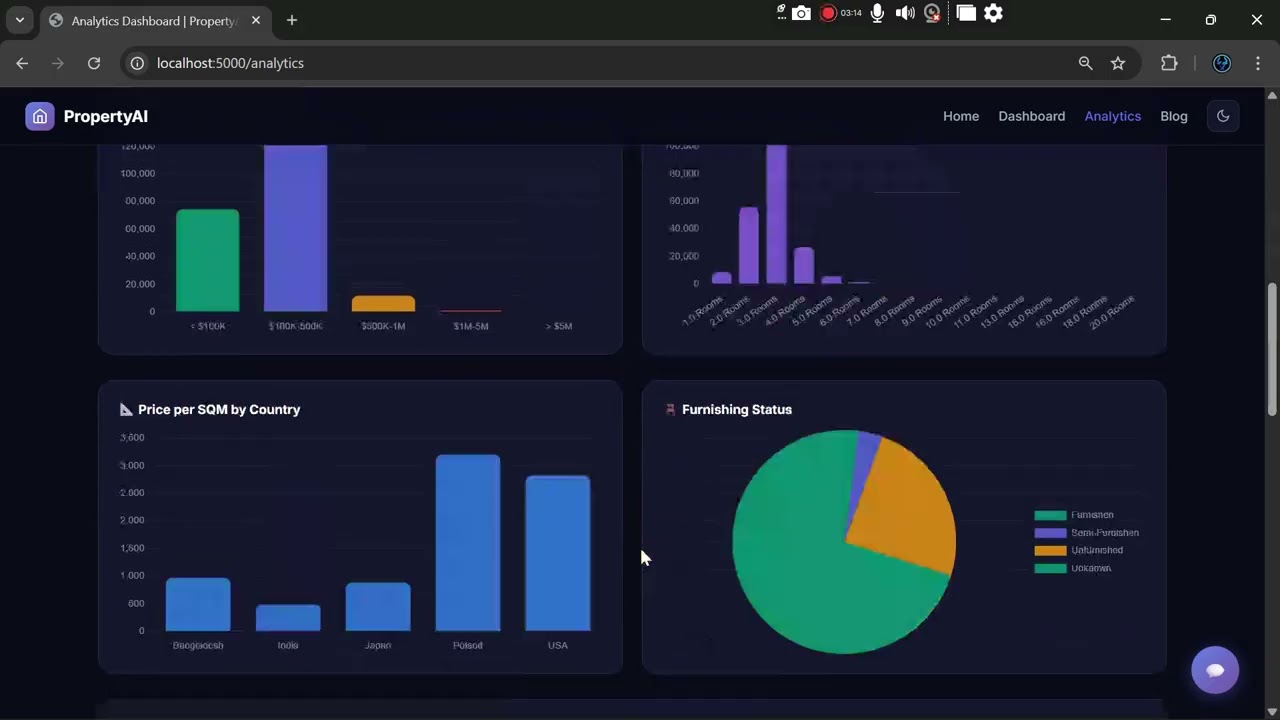Click the chair icon beside Furnishing Status
1280x720 pixels.
click(670, 409)
